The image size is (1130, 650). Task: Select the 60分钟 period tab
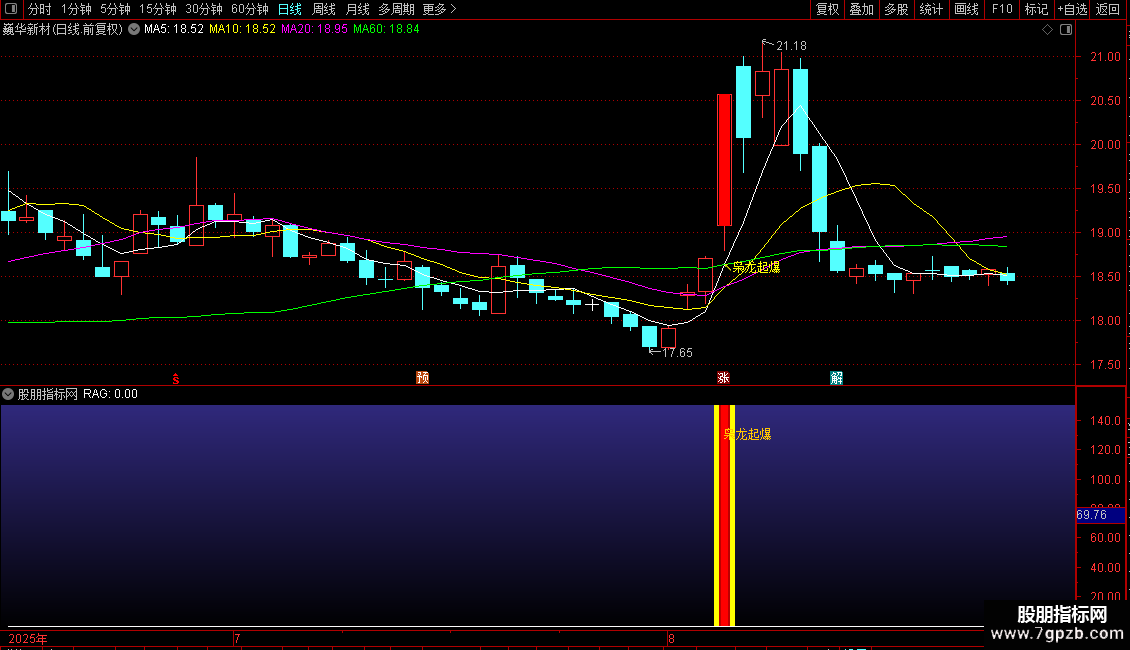pos(249,9)
